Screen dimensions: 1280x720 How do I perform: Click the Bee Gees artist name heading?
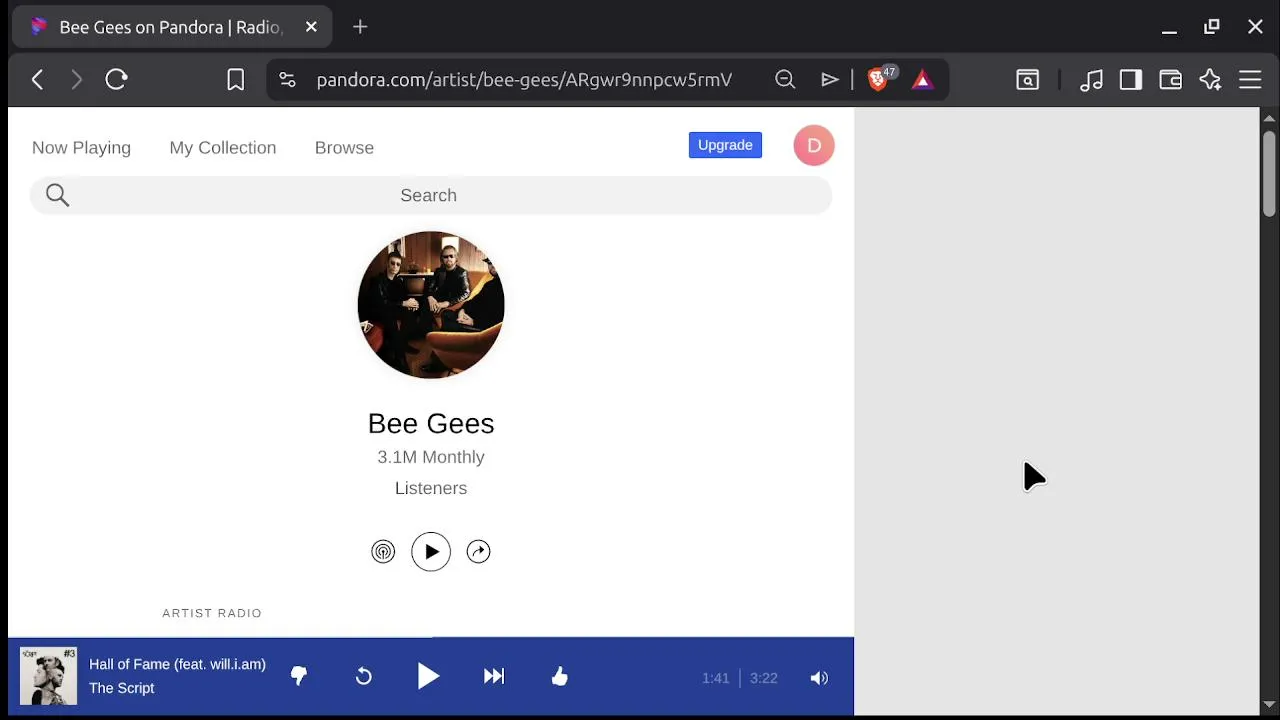pos(431,424)
